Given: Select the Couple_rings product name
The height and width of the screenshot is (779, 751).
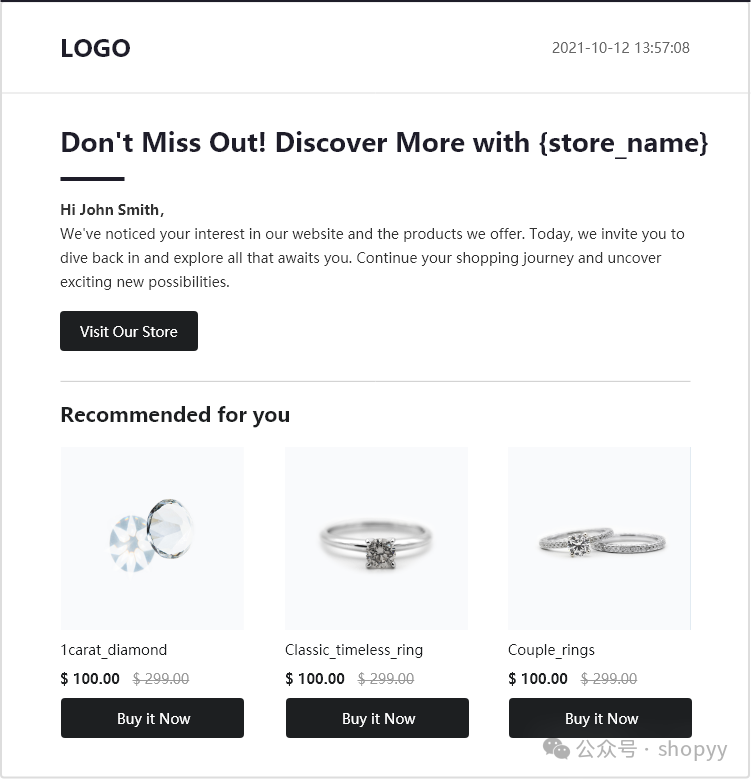Looking at the screenshot, I should [x=551, y=650].
